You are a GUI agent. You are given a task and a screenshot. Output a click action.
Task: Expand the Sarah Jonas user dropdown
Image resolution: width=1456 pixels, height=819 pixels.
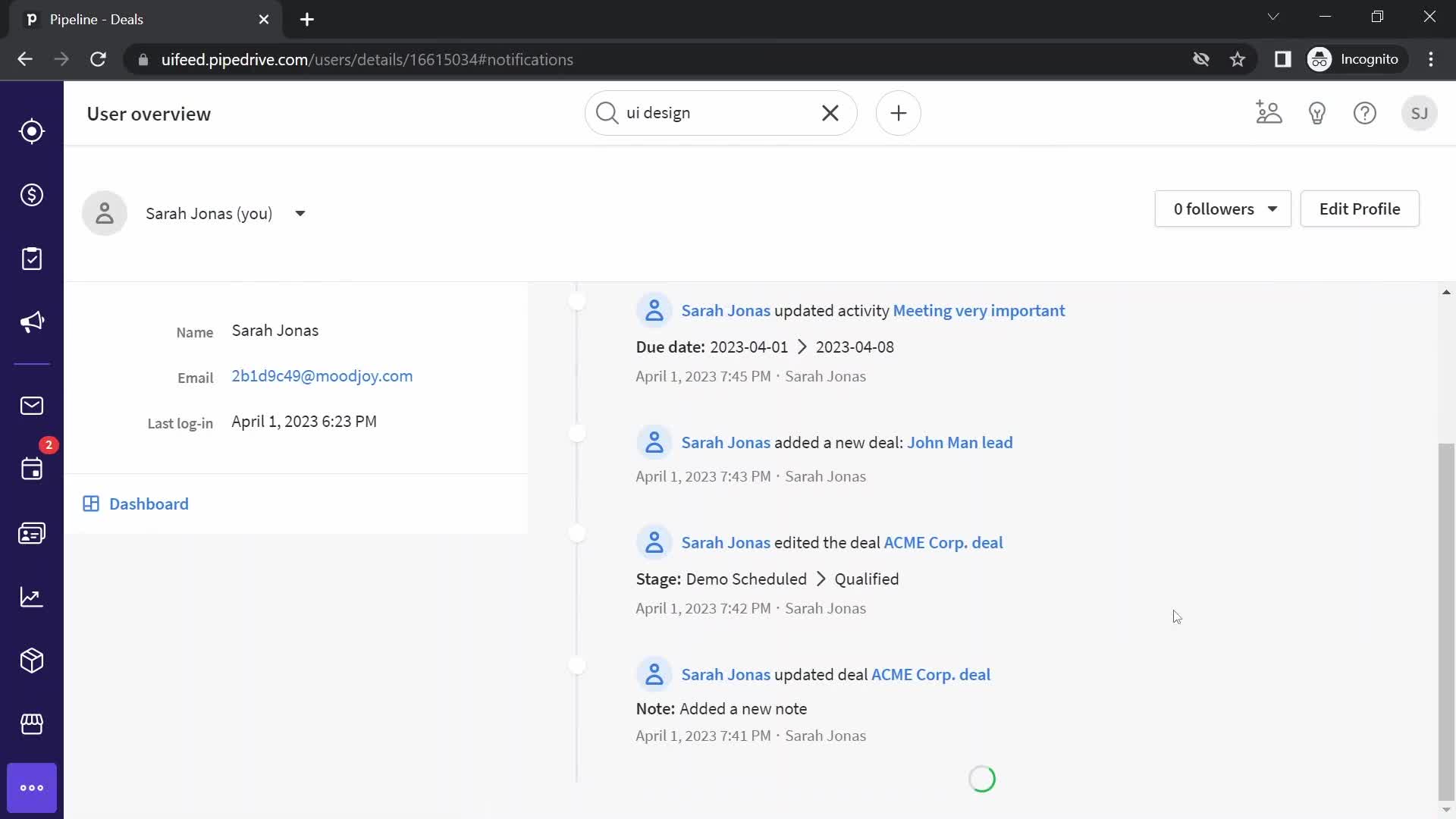click(300, 214)
